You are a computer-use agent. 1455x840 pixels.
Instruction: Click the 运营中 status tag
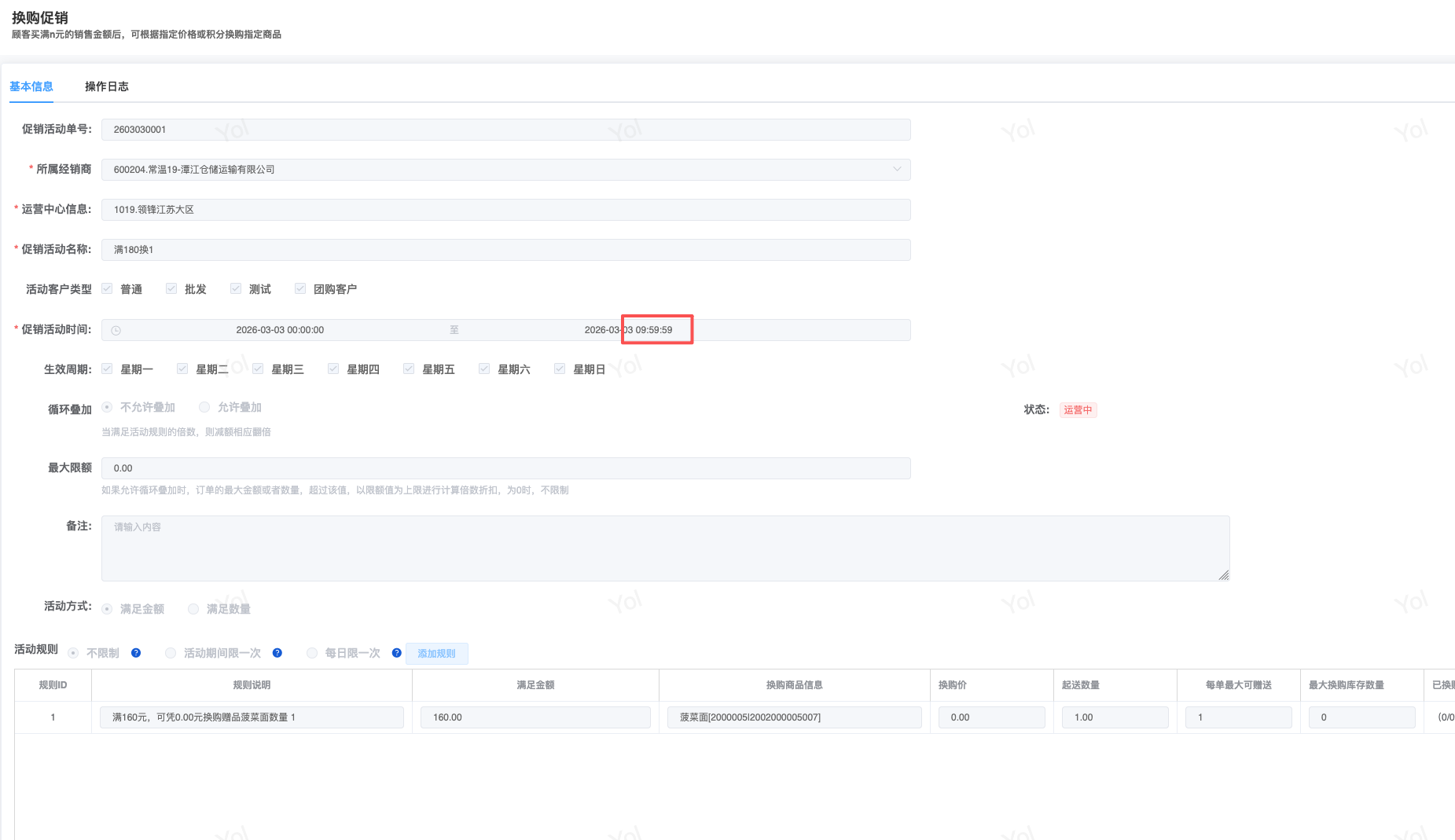1078,410
